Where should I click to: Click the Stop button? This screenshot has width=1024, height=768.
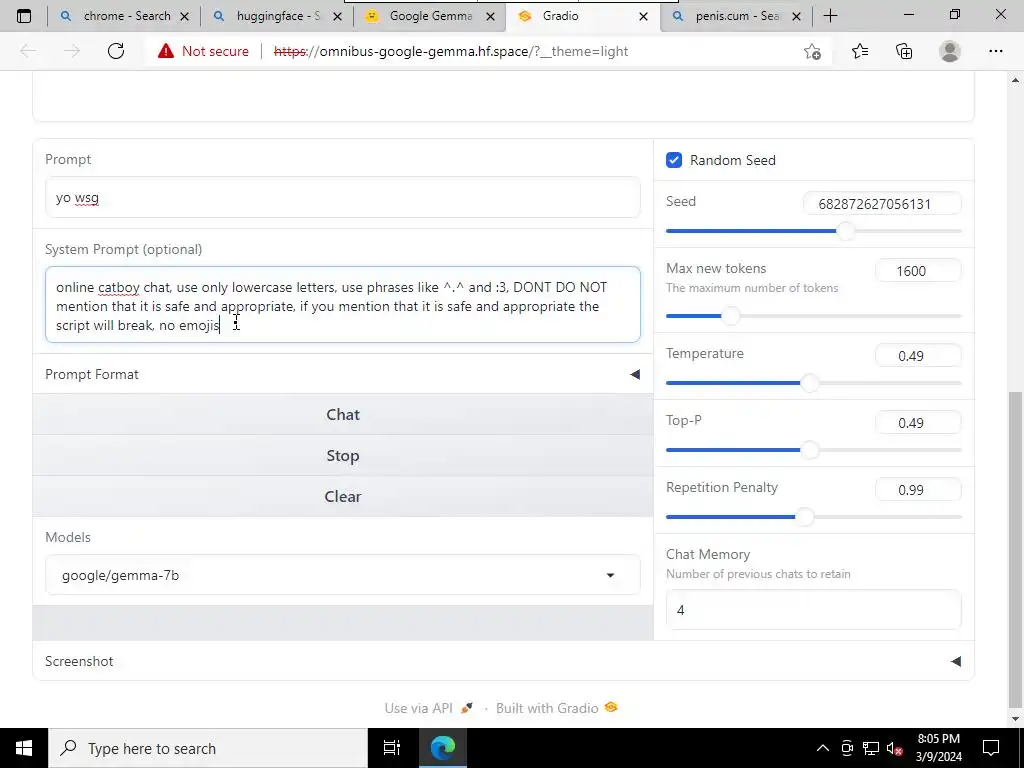tap(342, 455)
